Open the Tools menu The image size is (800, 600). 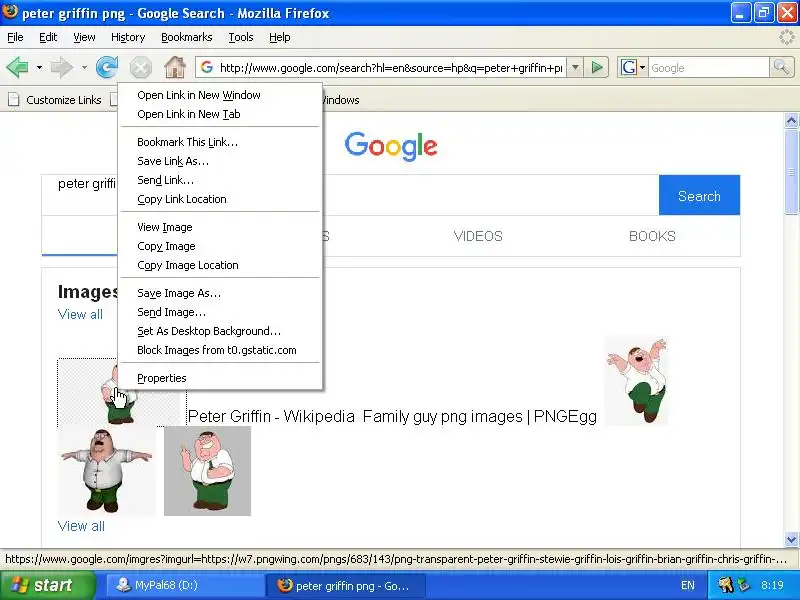[x=241, y=37]
